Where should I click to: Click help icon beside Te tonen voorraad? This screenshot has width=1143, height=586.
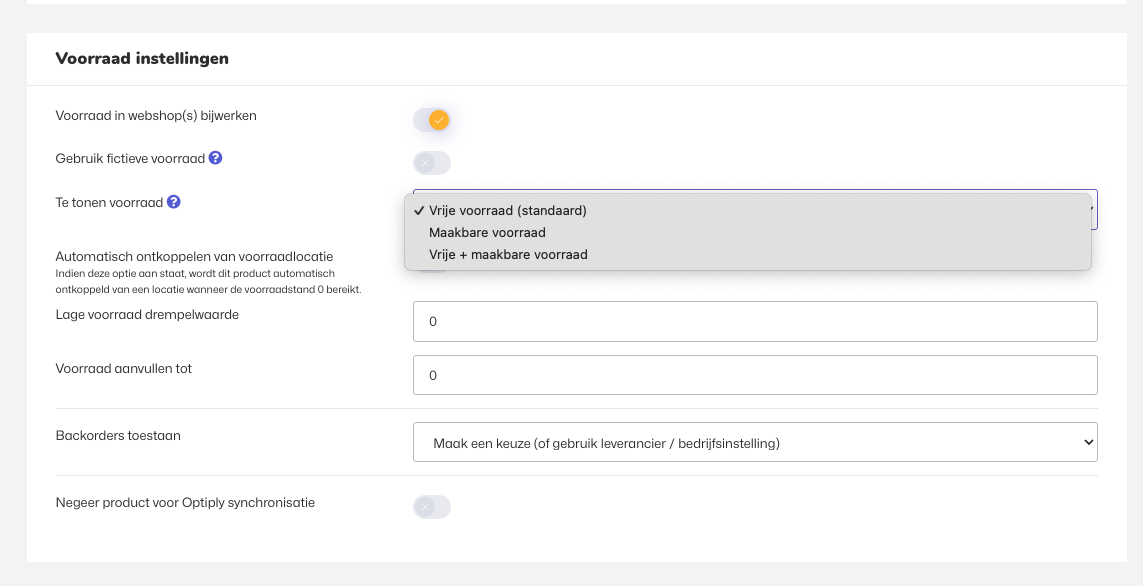pyautogui.click(x=174, y=202)
